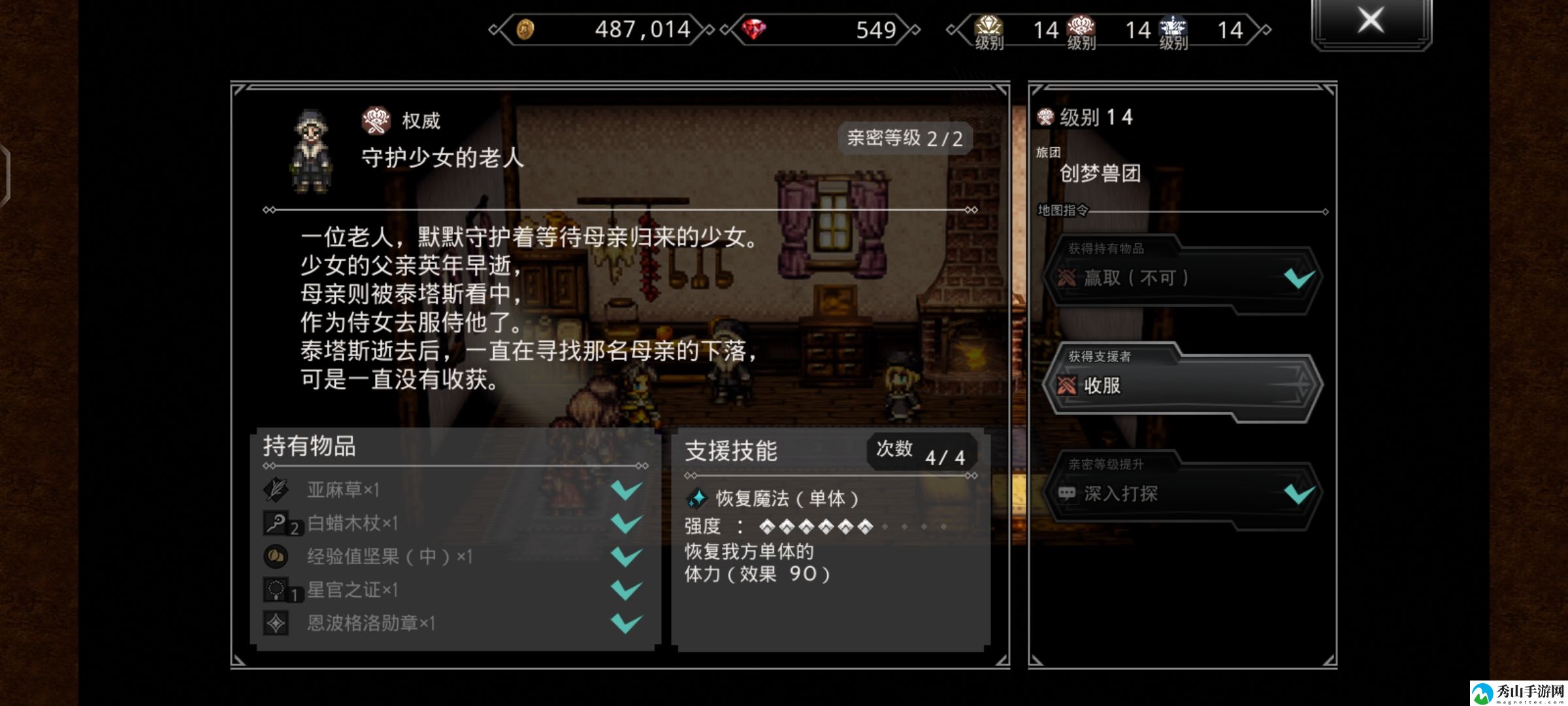Open the 支援技能 support skill header
Screen dimensions: 1568x706
click(731, 451)
